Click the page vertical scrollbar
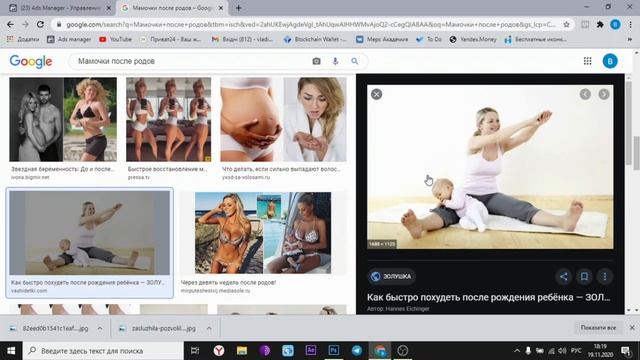The width and height of the screenshot is (640, 360). coord(636,153)
